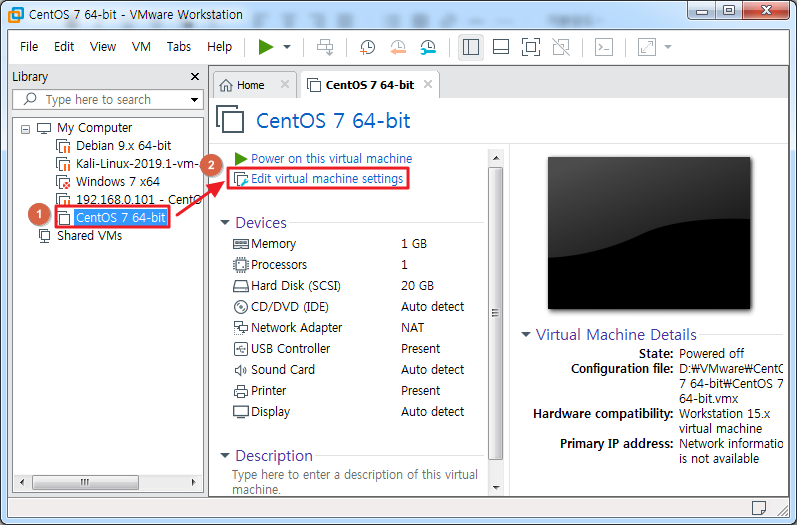Open the VM menu
Image resolution: width=797 pixels, height=525 pixels.
141,47
